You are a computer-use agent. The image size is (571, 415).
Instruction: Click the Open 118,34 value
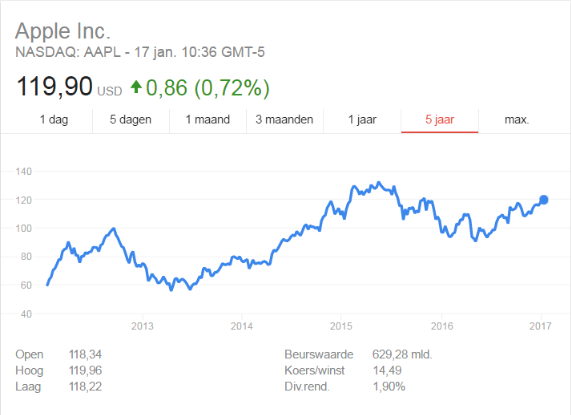[x=85, y=355]
